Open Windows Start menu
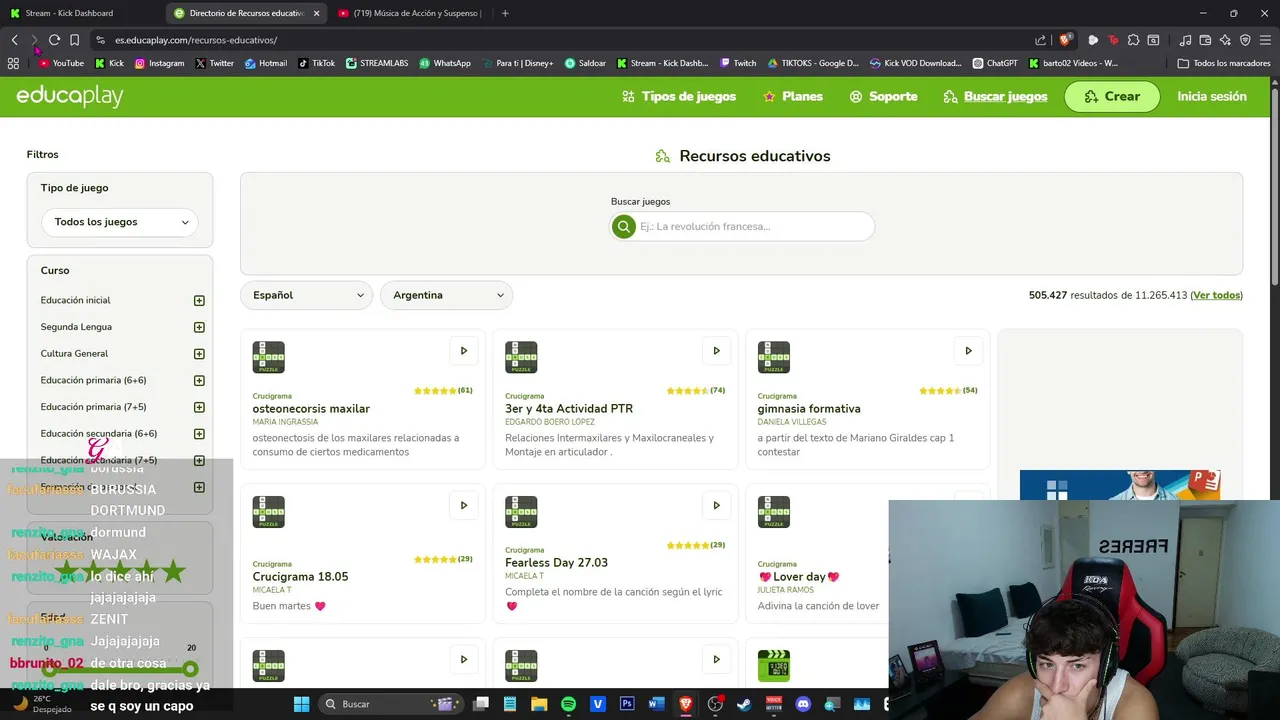The height and width of the screenshot is (720, 1280). (301, 704)
